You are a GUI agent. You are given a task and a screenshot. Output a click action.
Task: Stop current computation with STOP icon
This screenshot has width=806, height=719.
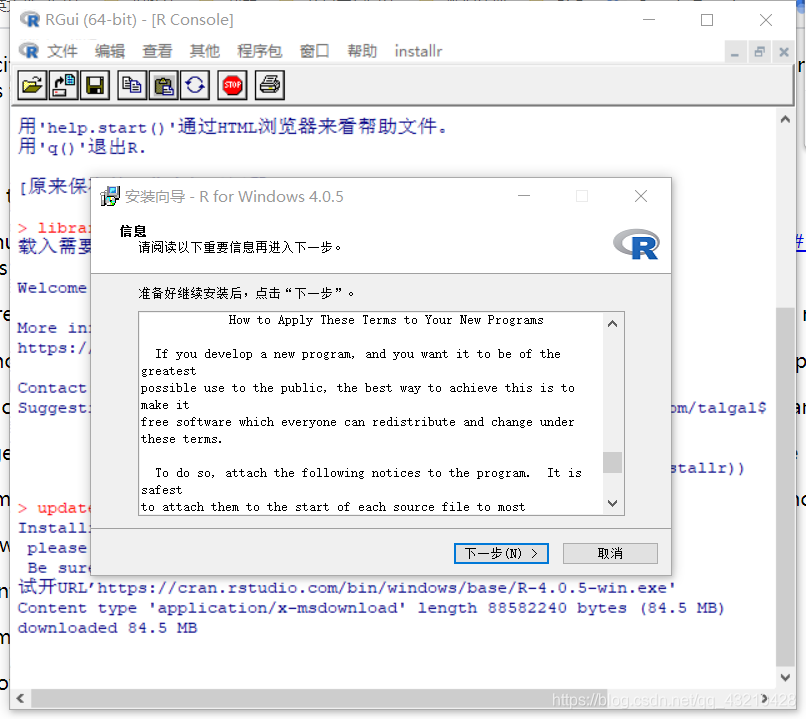(232, 85)
